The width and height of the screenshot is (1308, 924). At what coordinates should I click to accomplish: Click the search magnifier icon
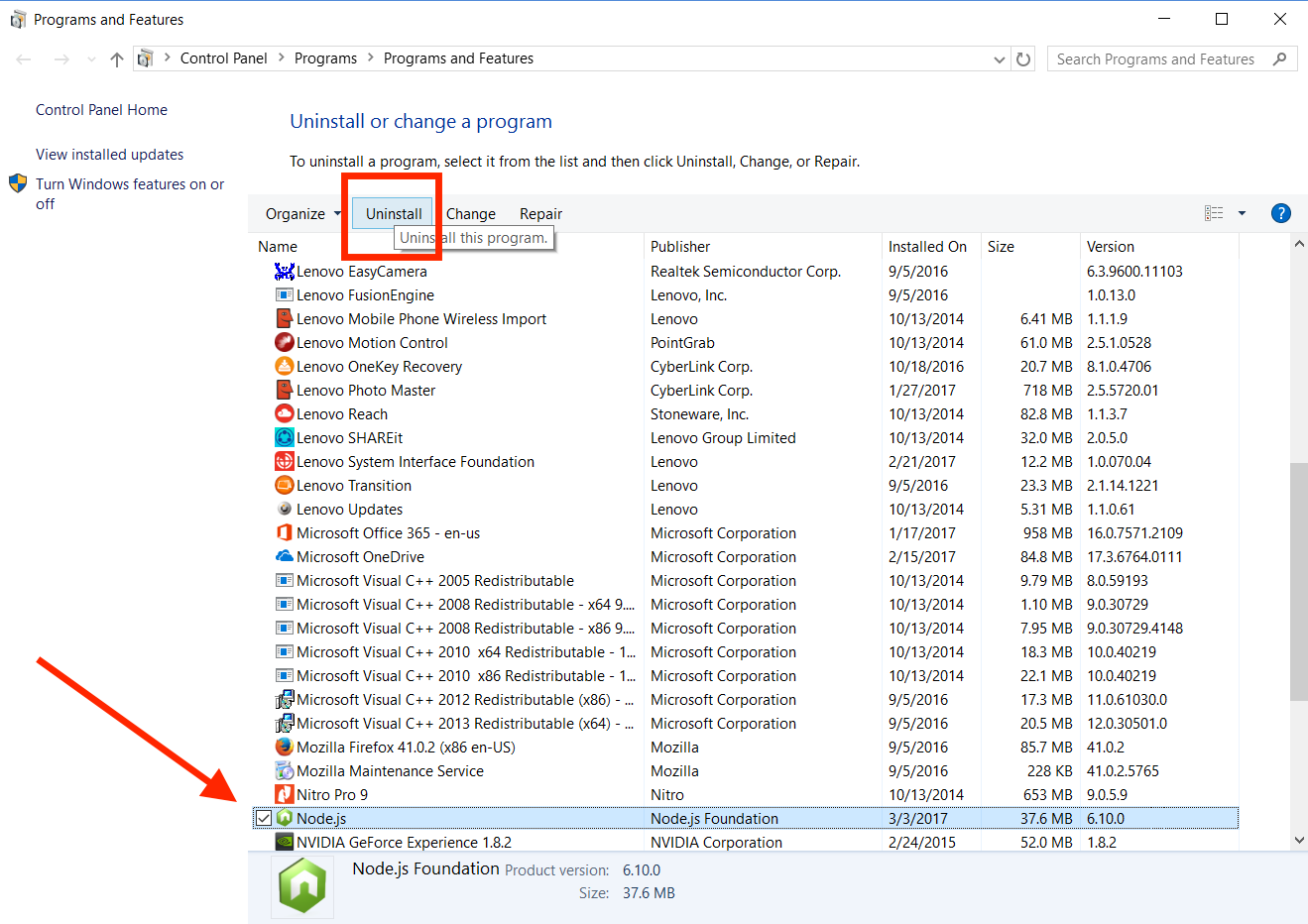click(x=1279, y=59)
